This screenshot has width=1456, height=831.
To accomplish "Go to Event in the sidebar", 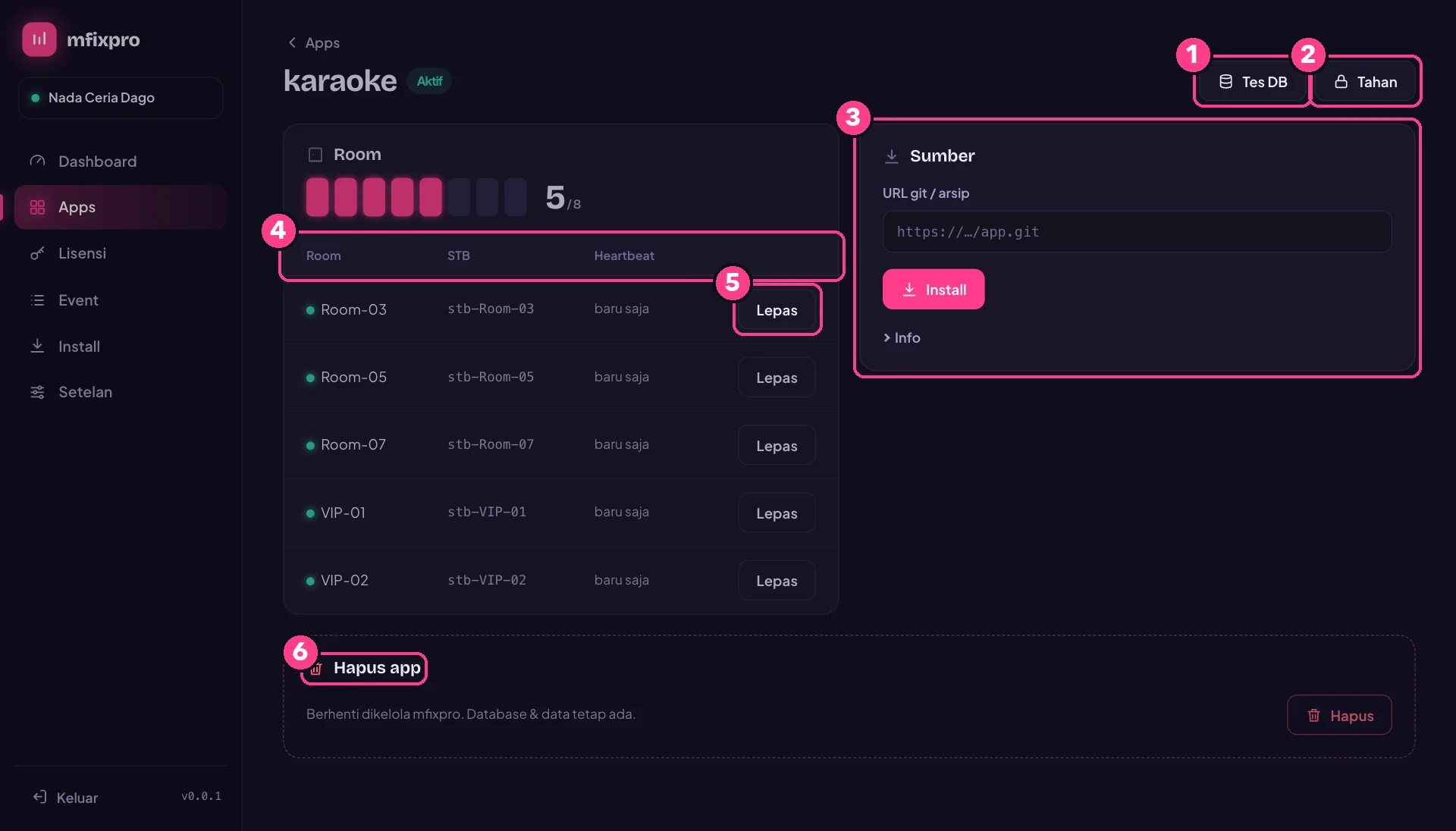I will click(x=121, y=300).
